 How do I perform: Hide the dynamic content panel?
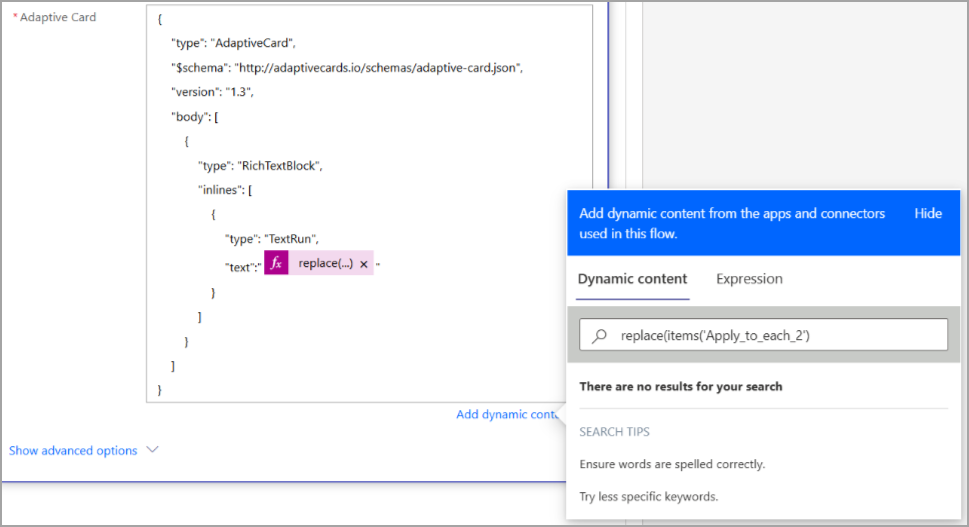click(x=928, y=213)
